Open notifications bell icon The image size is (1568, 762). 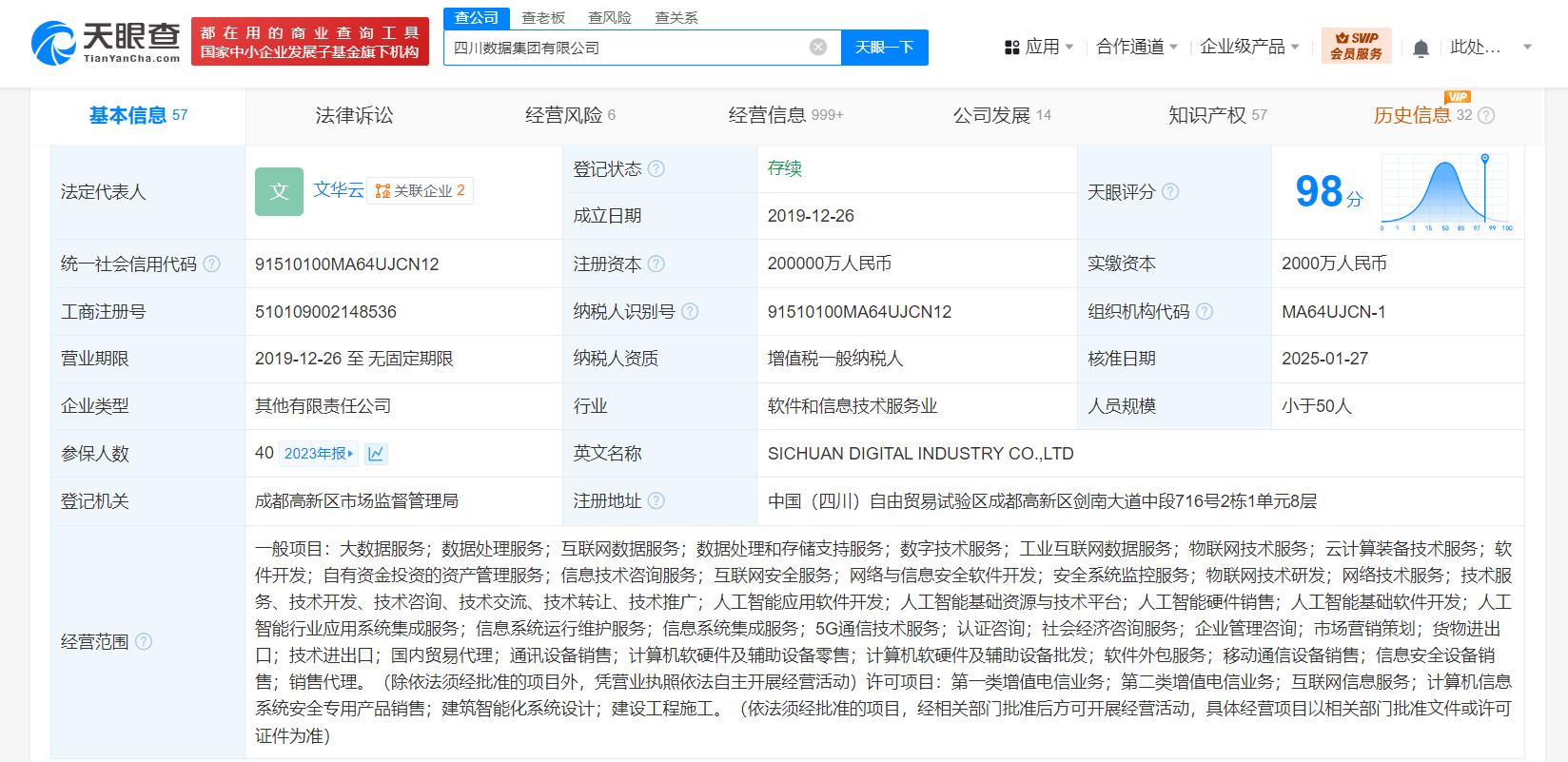(1421, 49)
